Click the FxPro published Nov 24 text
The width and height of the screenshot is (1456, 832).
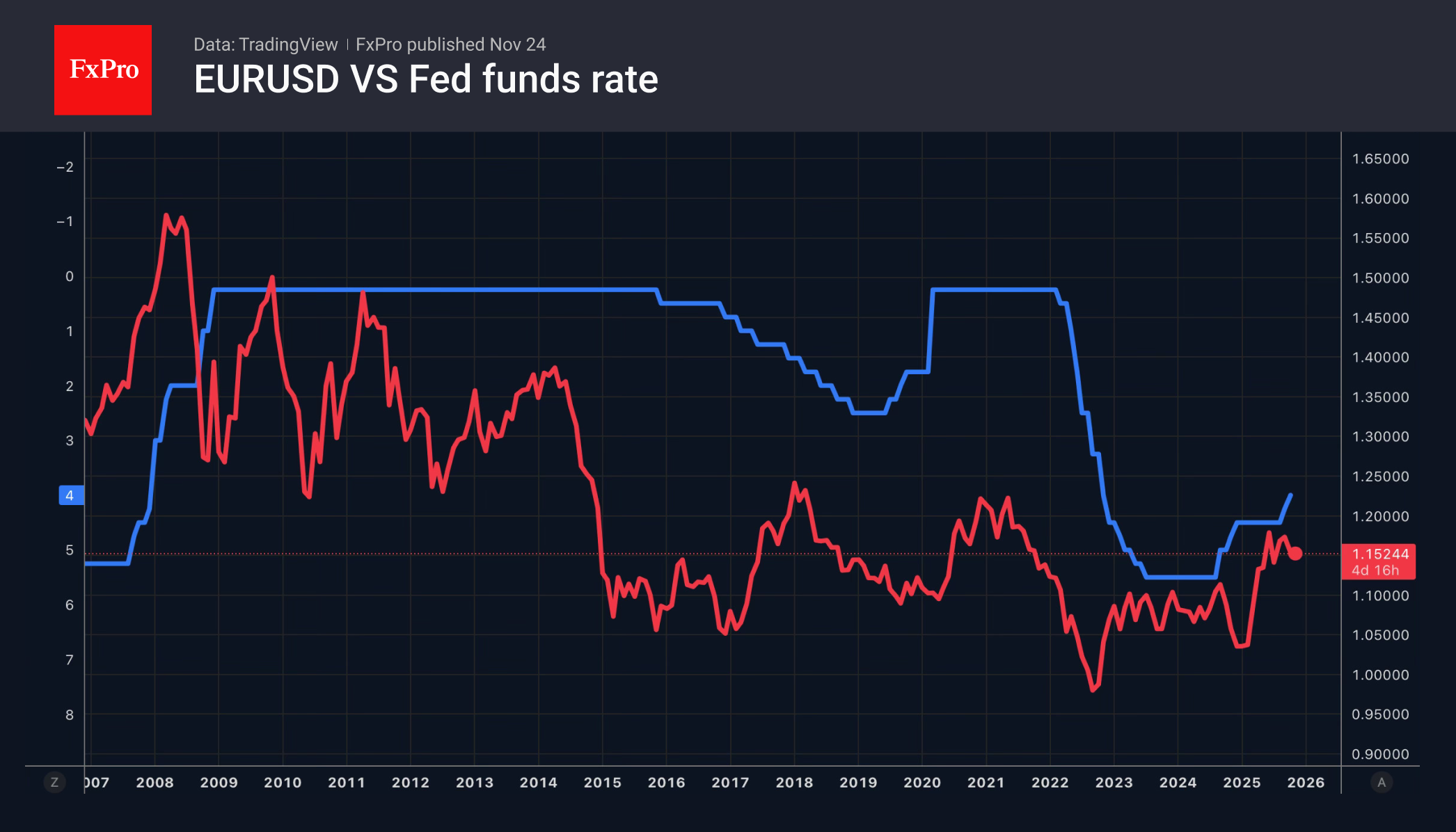coord(450,45)
